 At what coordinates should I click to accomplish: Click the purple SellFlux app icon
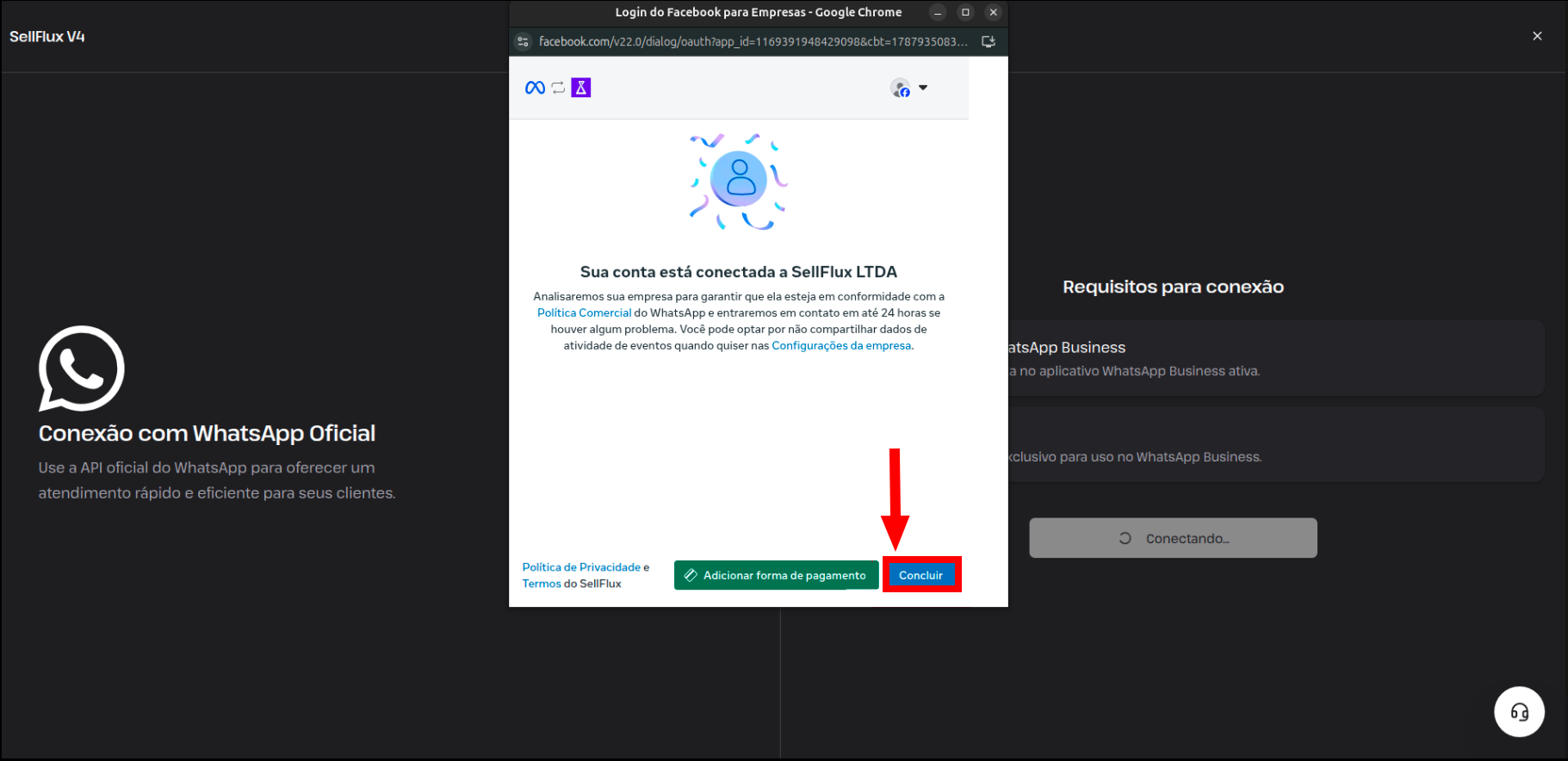[581, 88]
